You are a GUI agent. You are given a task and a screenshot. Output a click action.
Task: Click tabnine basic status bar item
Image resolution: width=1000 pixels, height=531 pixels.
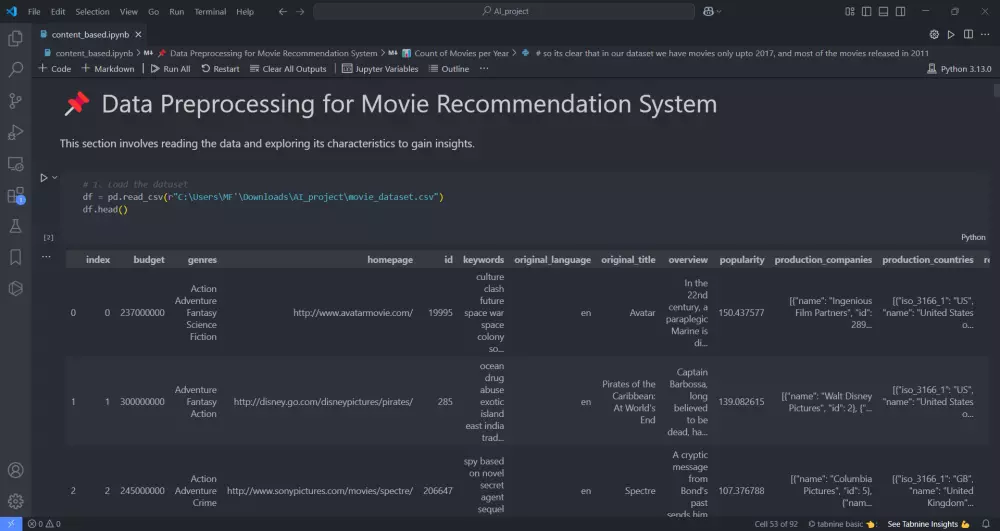click(x=842, y=524)
